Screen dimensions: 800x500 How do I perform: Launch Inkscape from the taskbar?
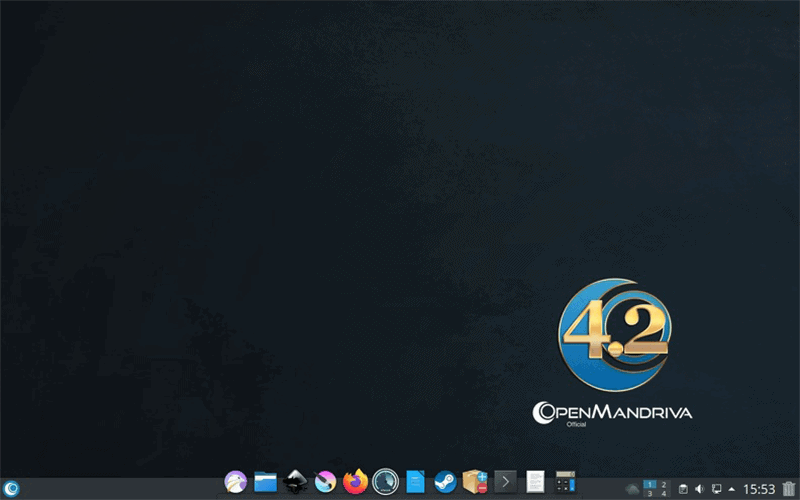[295, 483]
